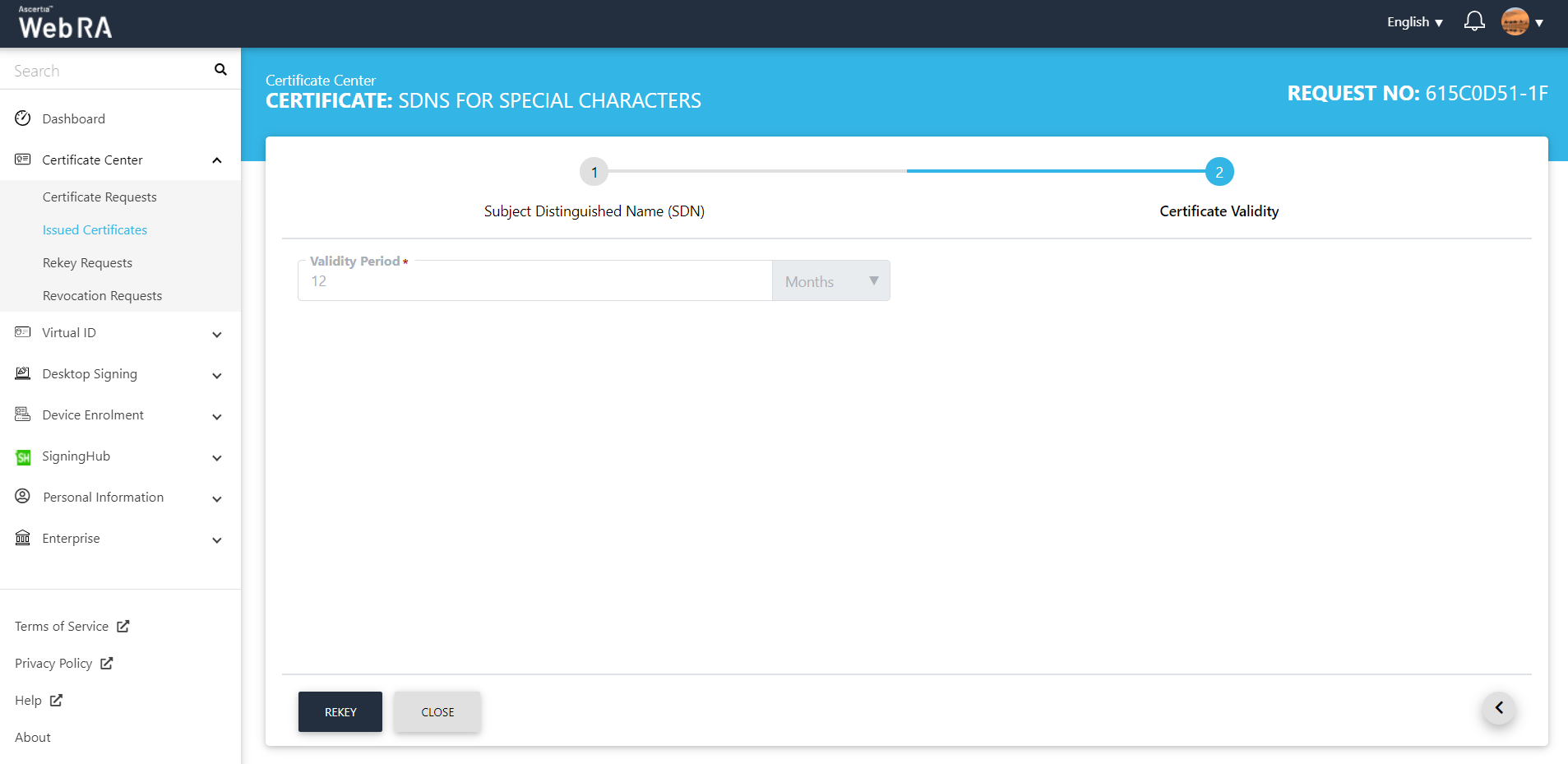Go to Certificate Requests

coord(99,197)
